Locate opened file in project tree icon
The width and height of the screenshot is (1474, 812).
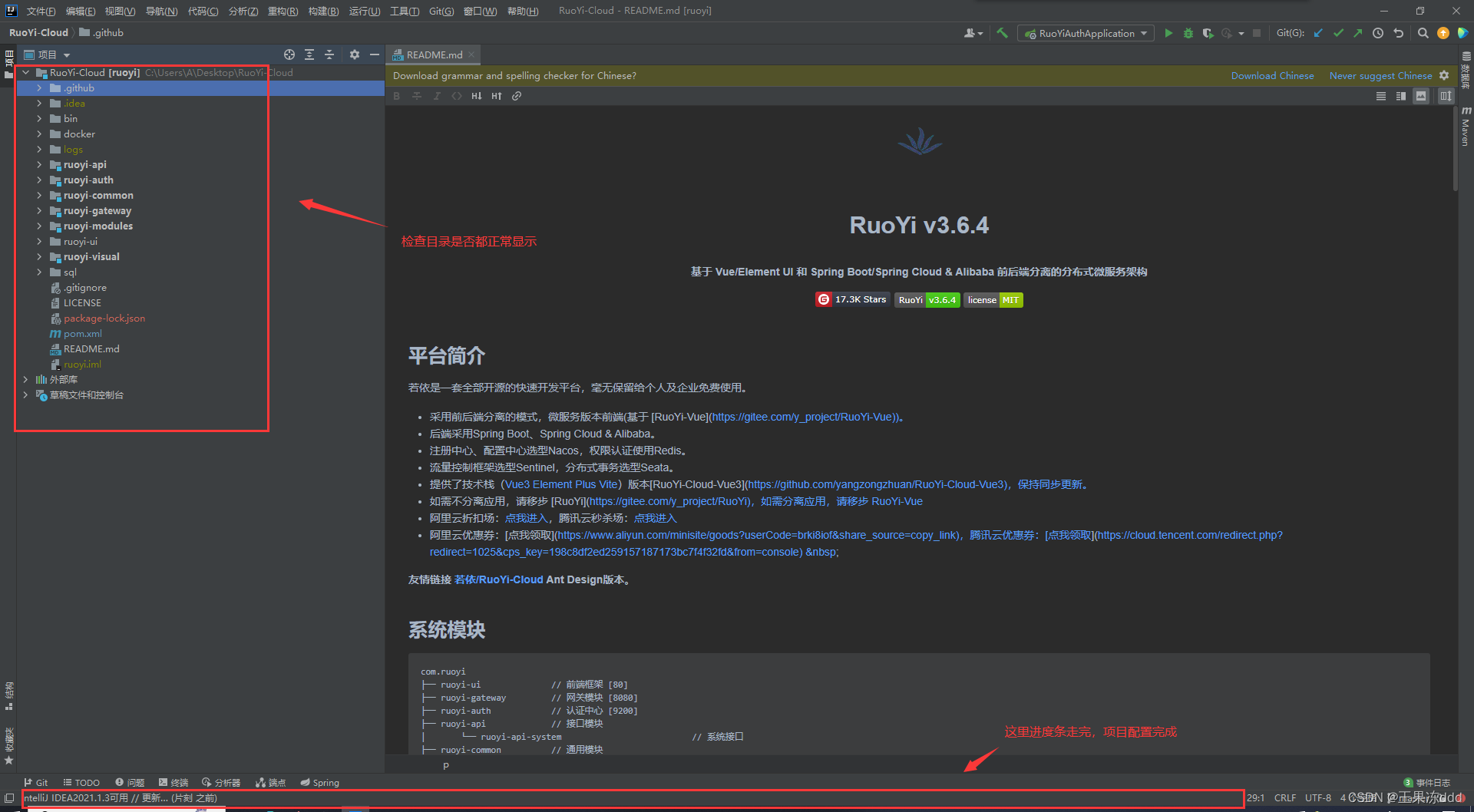289,54
